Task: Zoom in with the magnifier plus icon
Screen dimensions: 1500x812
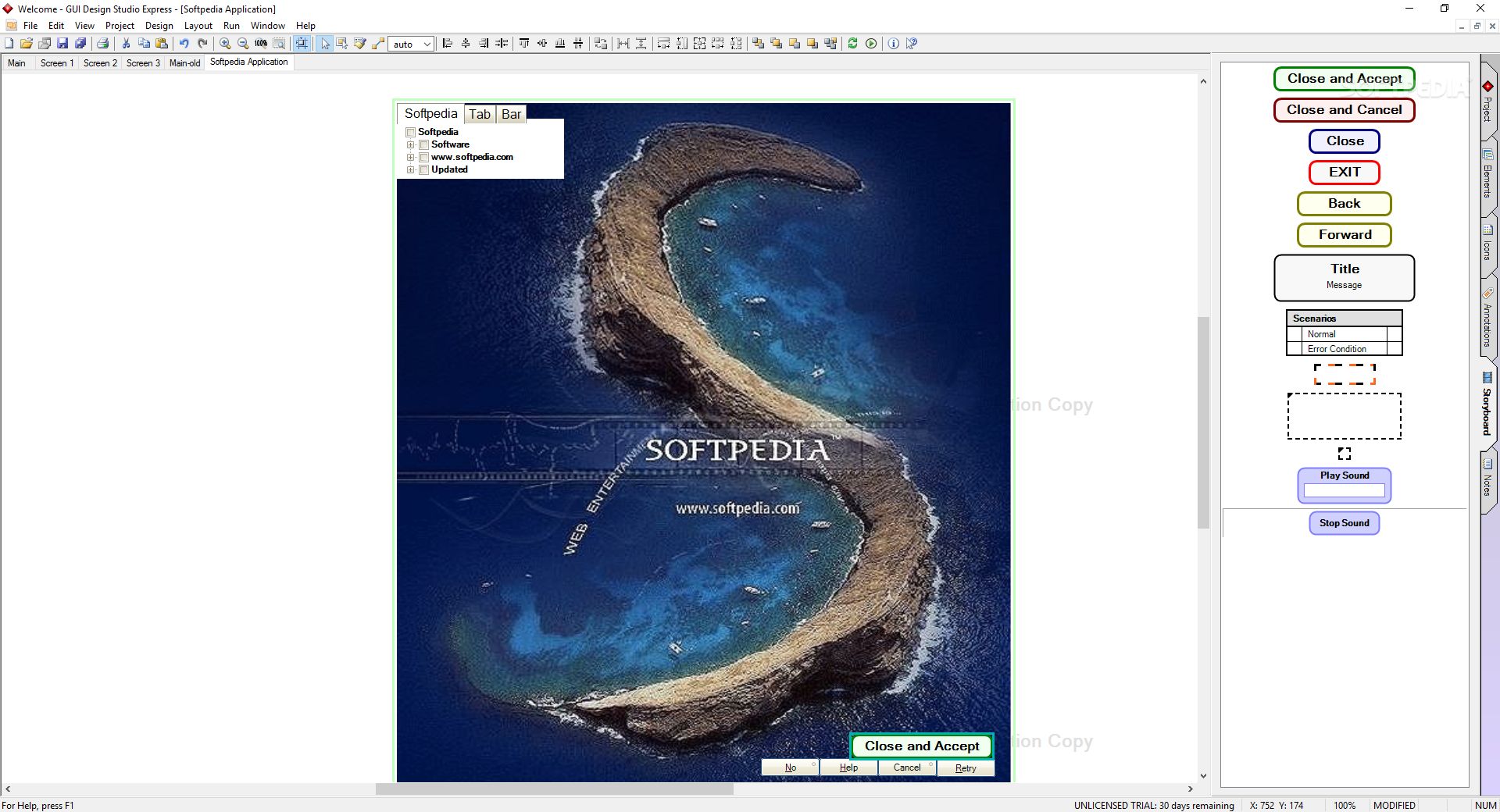Action: pyautogui.click(x=225, y=44)
